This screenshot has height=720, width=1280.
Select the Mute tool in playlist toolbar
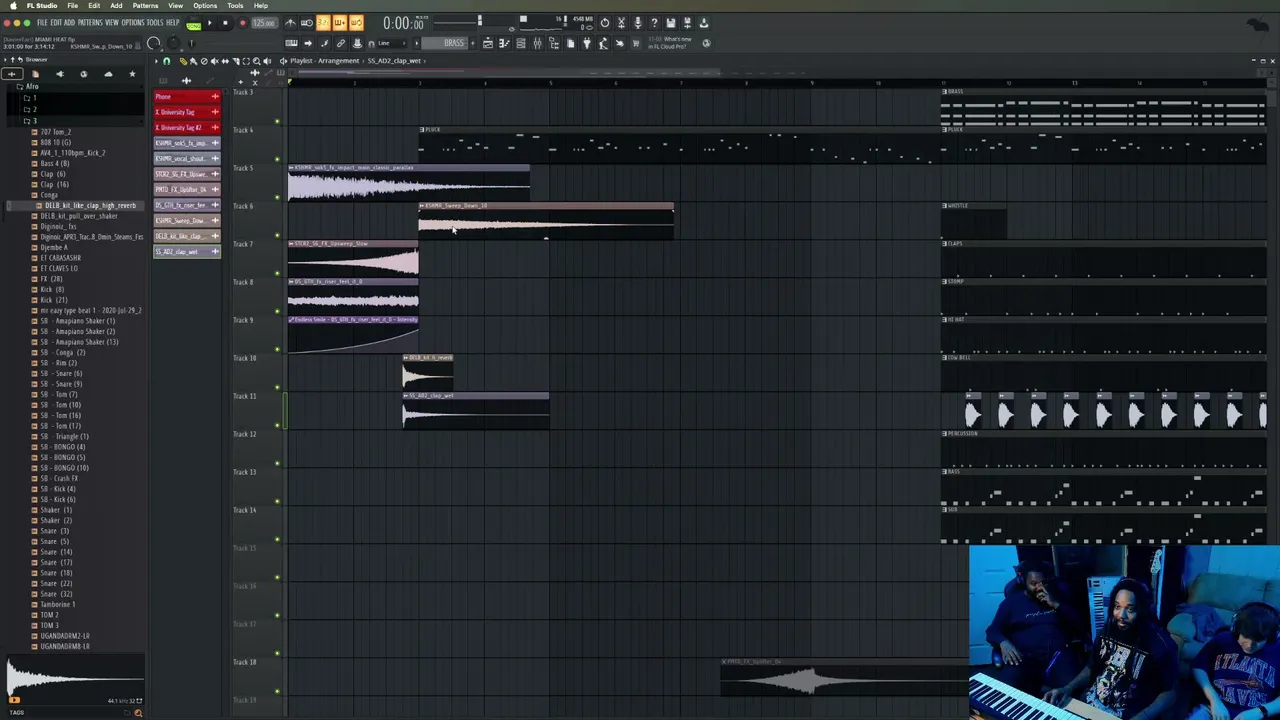pos(214,61)
